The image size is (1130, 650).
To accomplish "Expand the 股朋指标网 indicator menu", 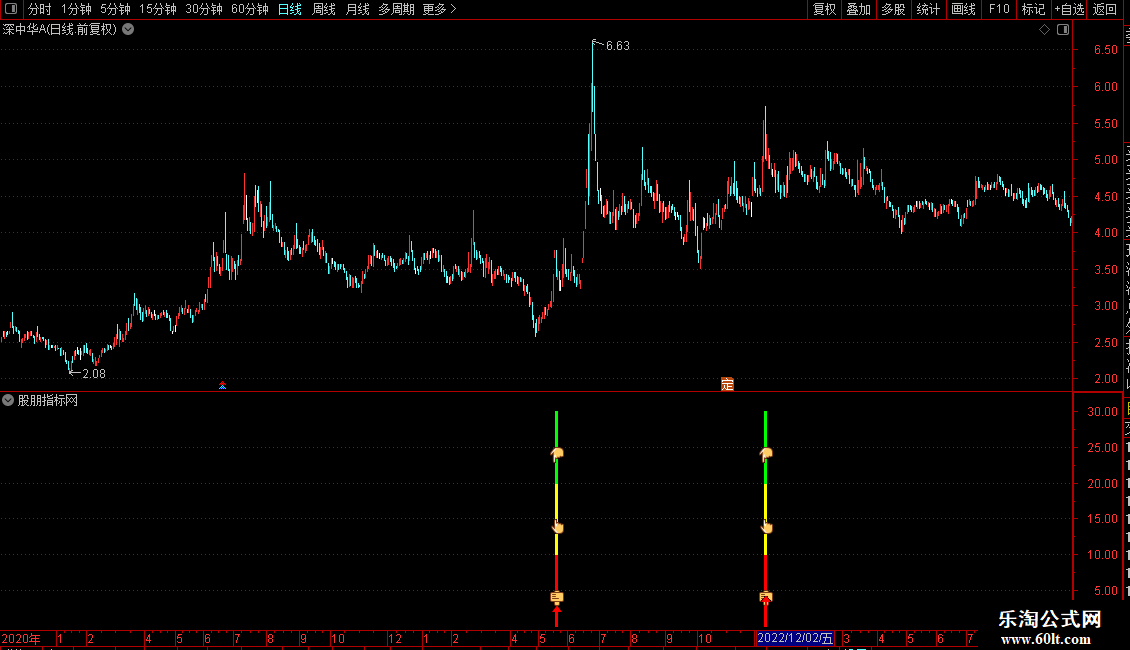I will (8, 400).
